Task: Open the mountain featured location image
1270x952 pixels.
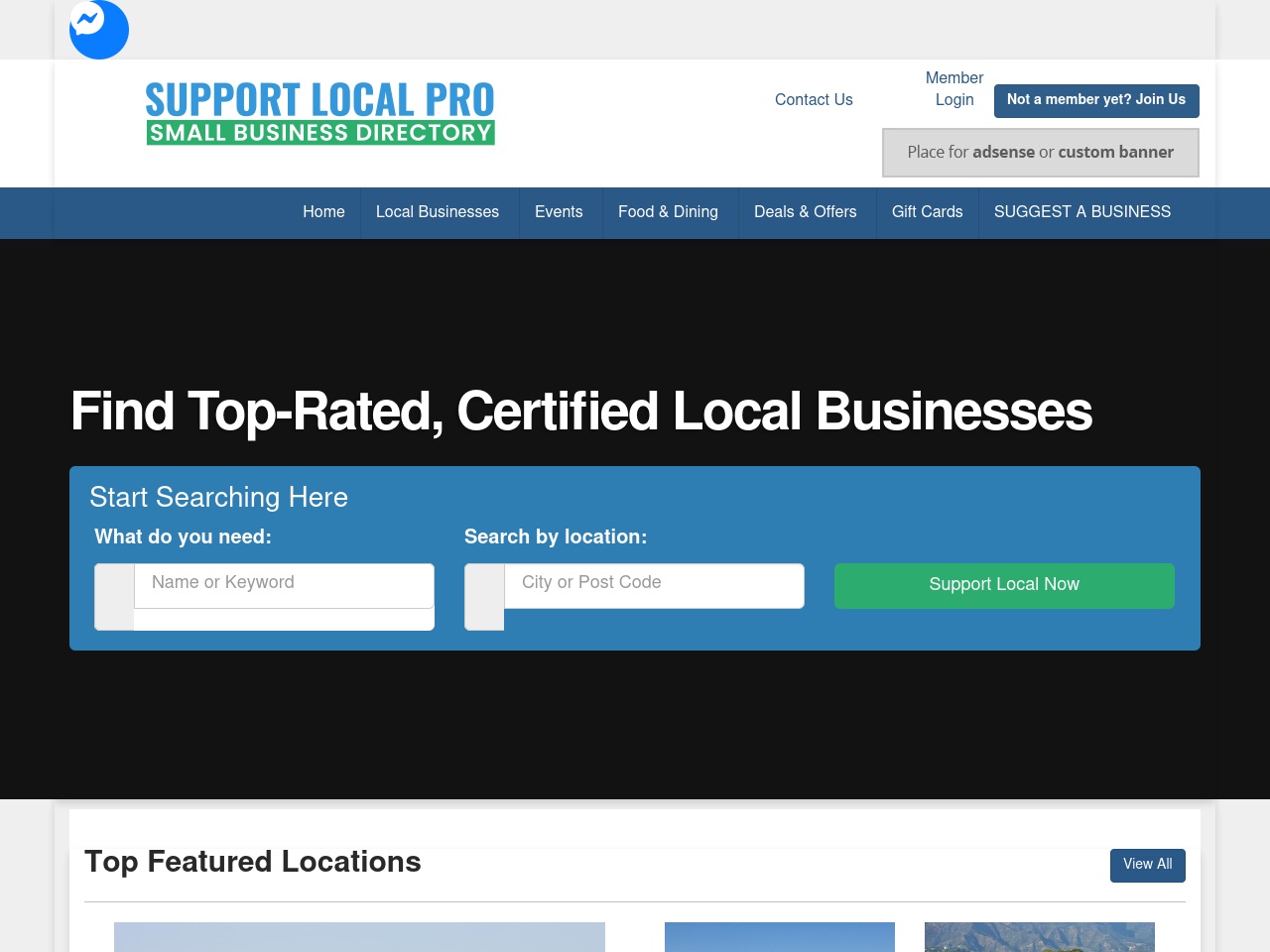Action: tap(1040, 937)
